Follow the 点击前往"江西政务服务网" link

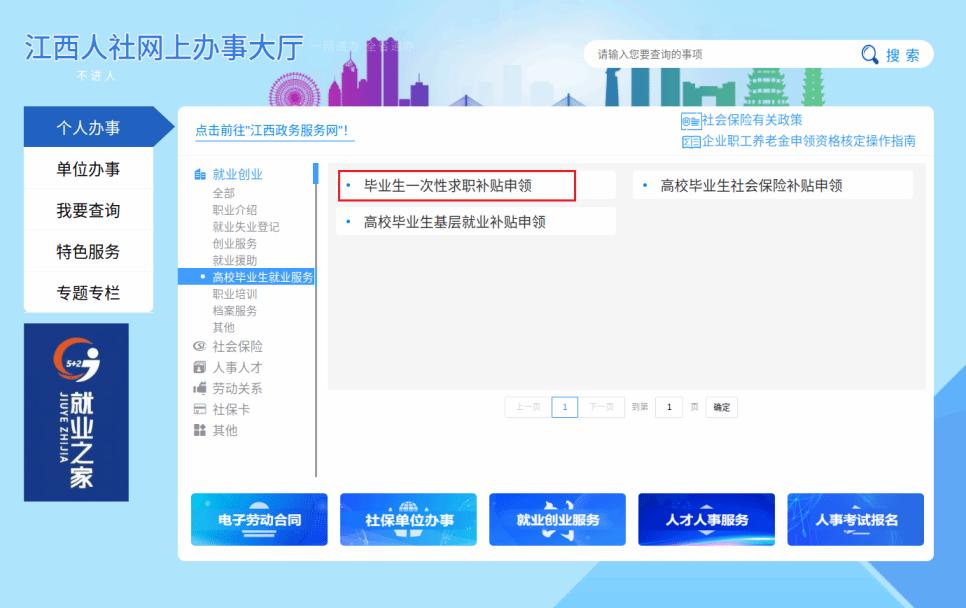(272, 131)
